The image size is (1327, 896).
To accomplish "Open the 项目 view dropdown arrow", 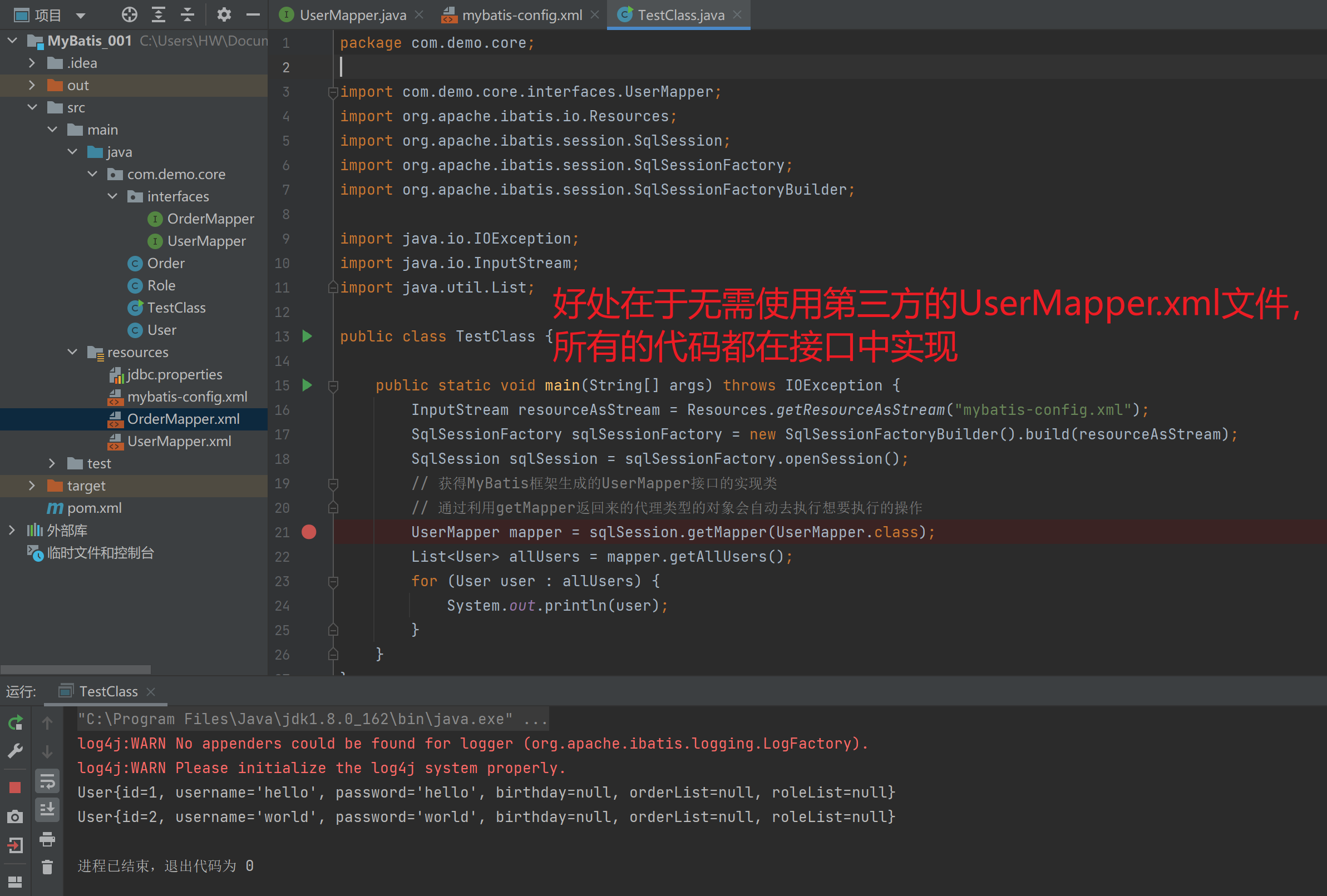I will pos(81,16).
